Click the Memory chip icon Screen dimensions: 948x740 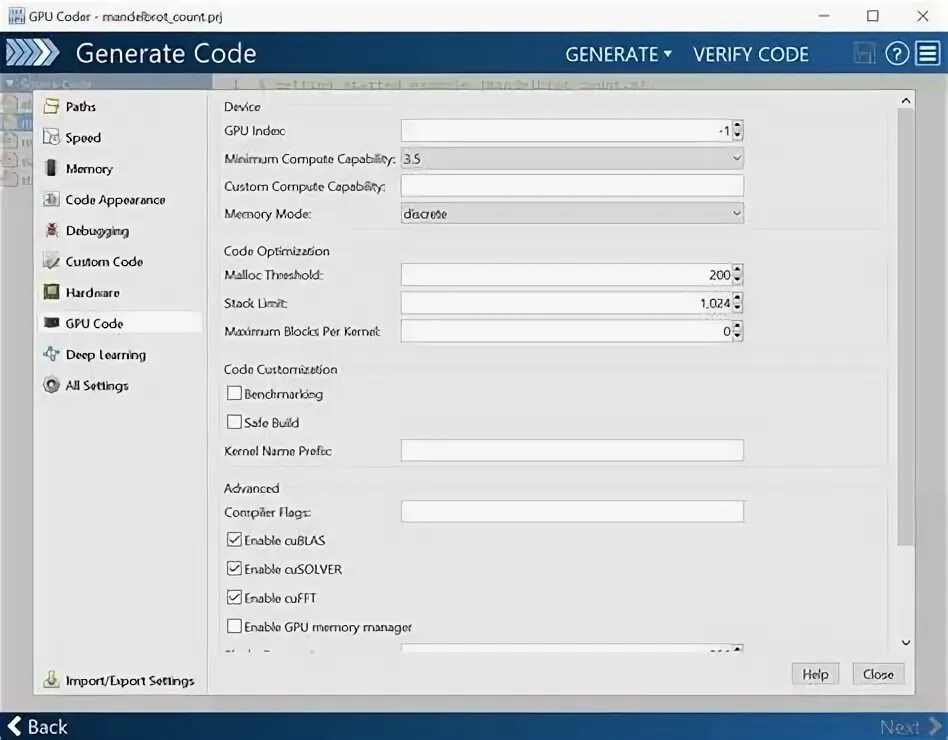(x=51, y=168)
